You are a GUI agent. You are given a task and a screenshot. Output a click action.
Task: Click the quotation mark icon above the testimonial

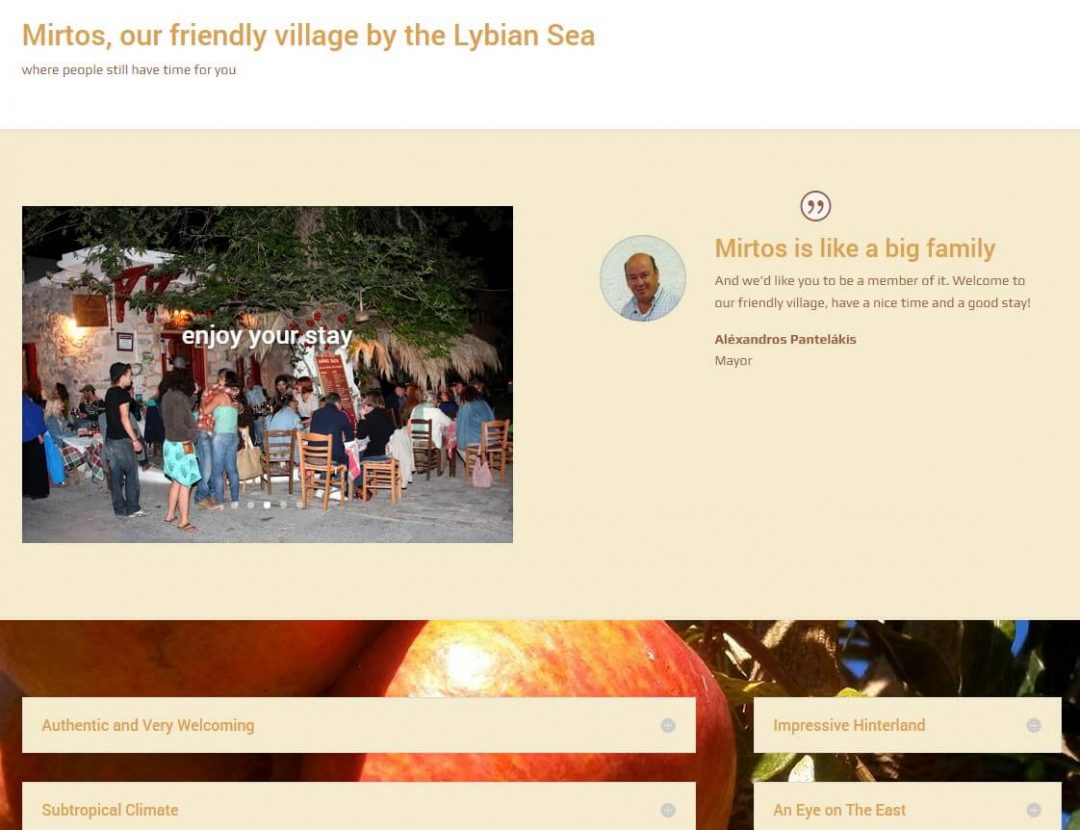click(x=816, y=206)
